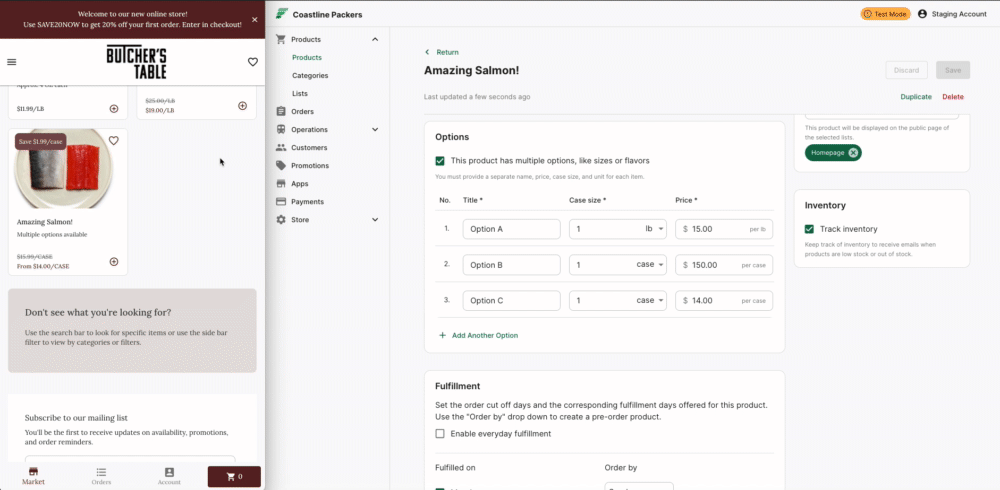Go to the Orders tab in bottom bar
1000x490 pixels.
[101, 475]
